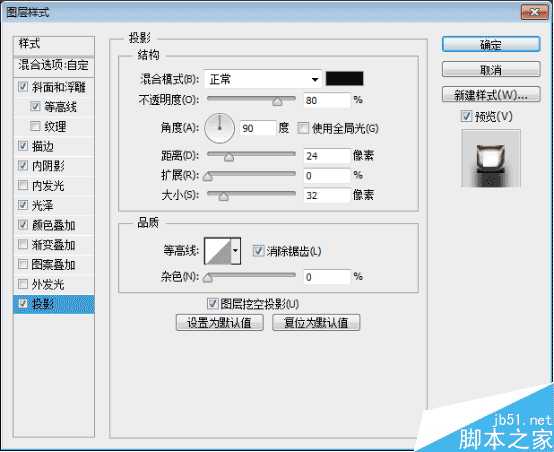Toggle the 投影 checkbox
This screenshot has height=452, width=554.
click(x=23, y=304)
